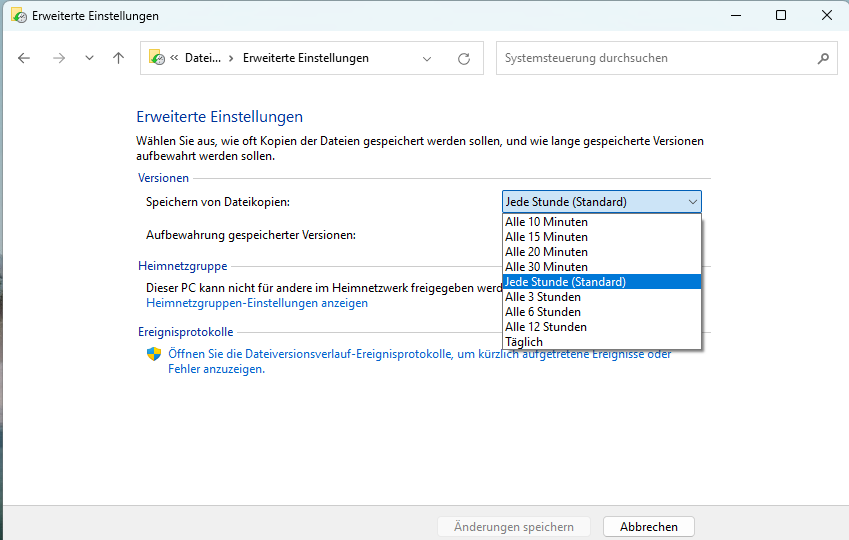
Task: Refresh the page with the reload icon
Action: point(464,58)
